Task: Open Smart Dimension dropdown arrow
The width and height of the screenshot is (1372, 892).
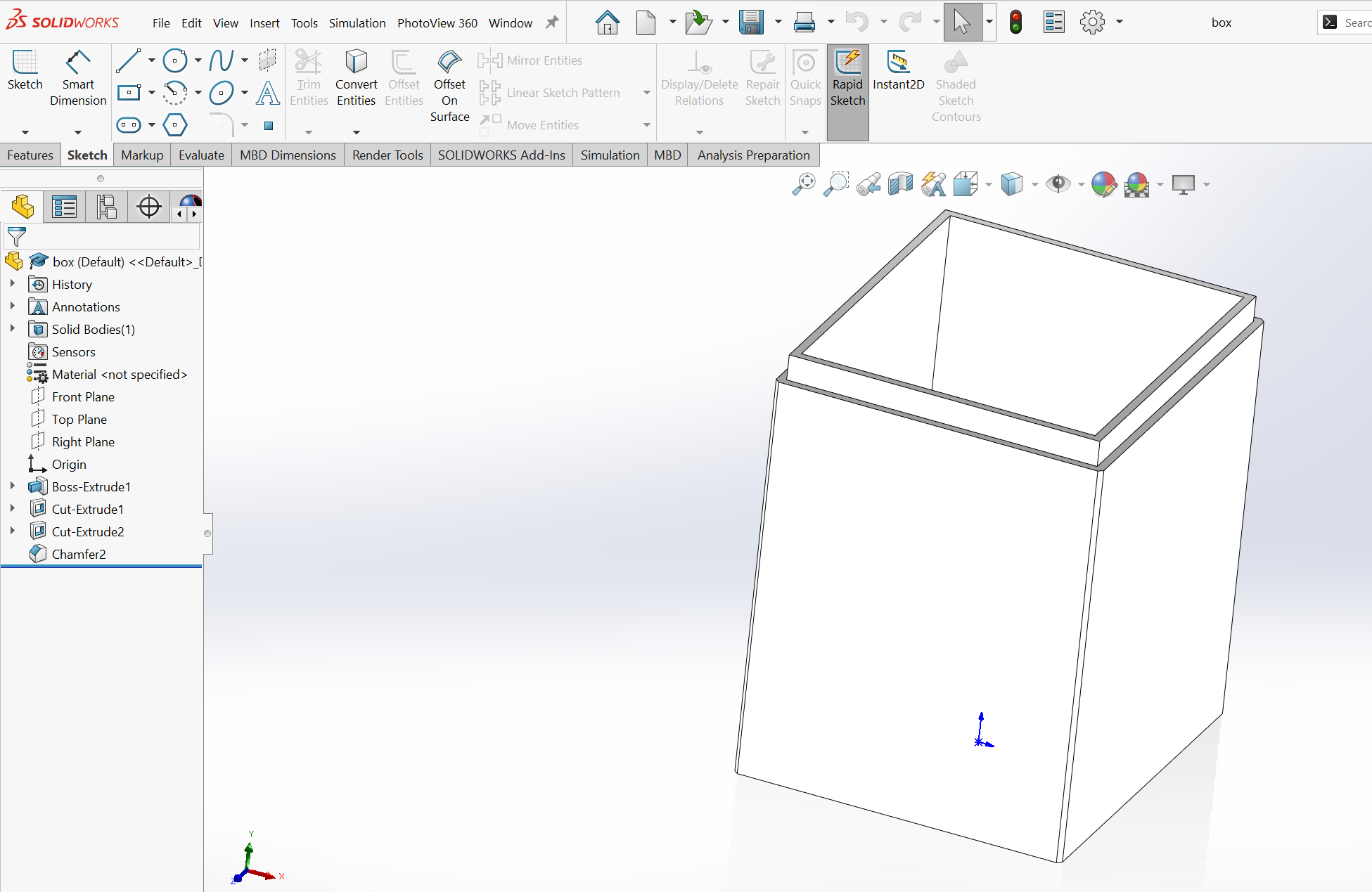Action: coord(78,132)
